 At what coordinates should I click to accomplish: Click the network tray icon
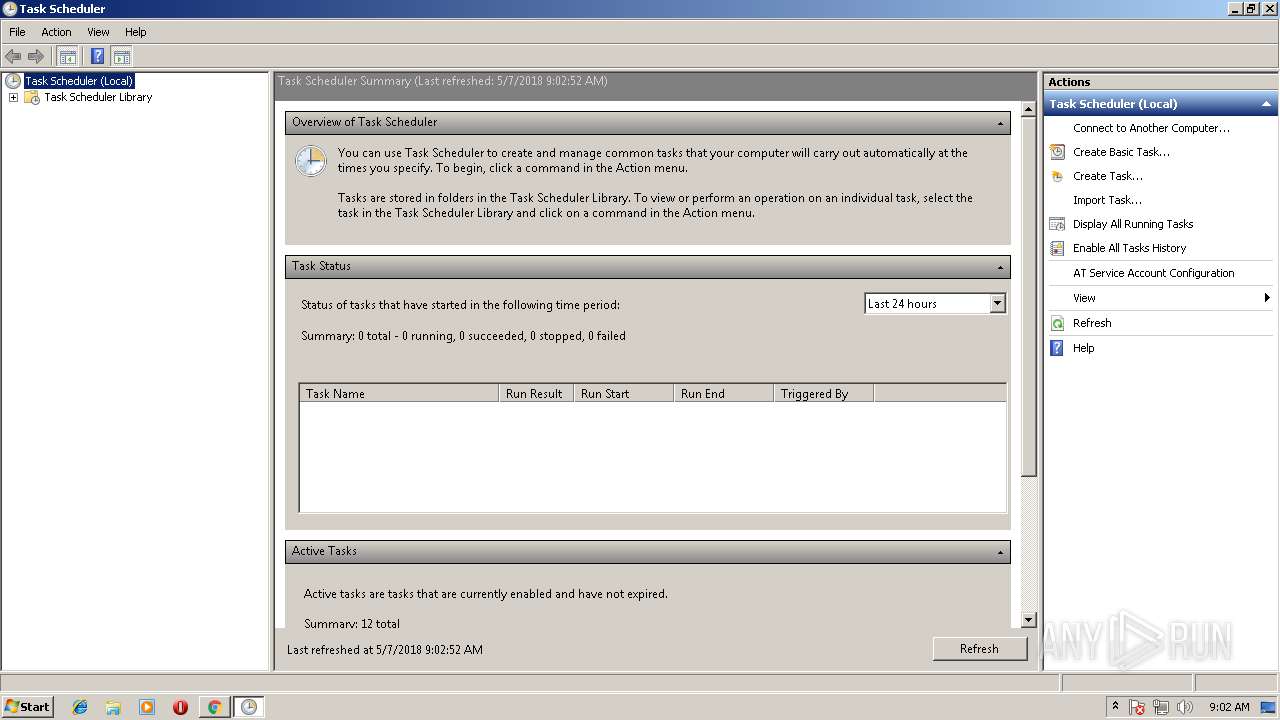pyautogui.click(x=1162, y=707)
